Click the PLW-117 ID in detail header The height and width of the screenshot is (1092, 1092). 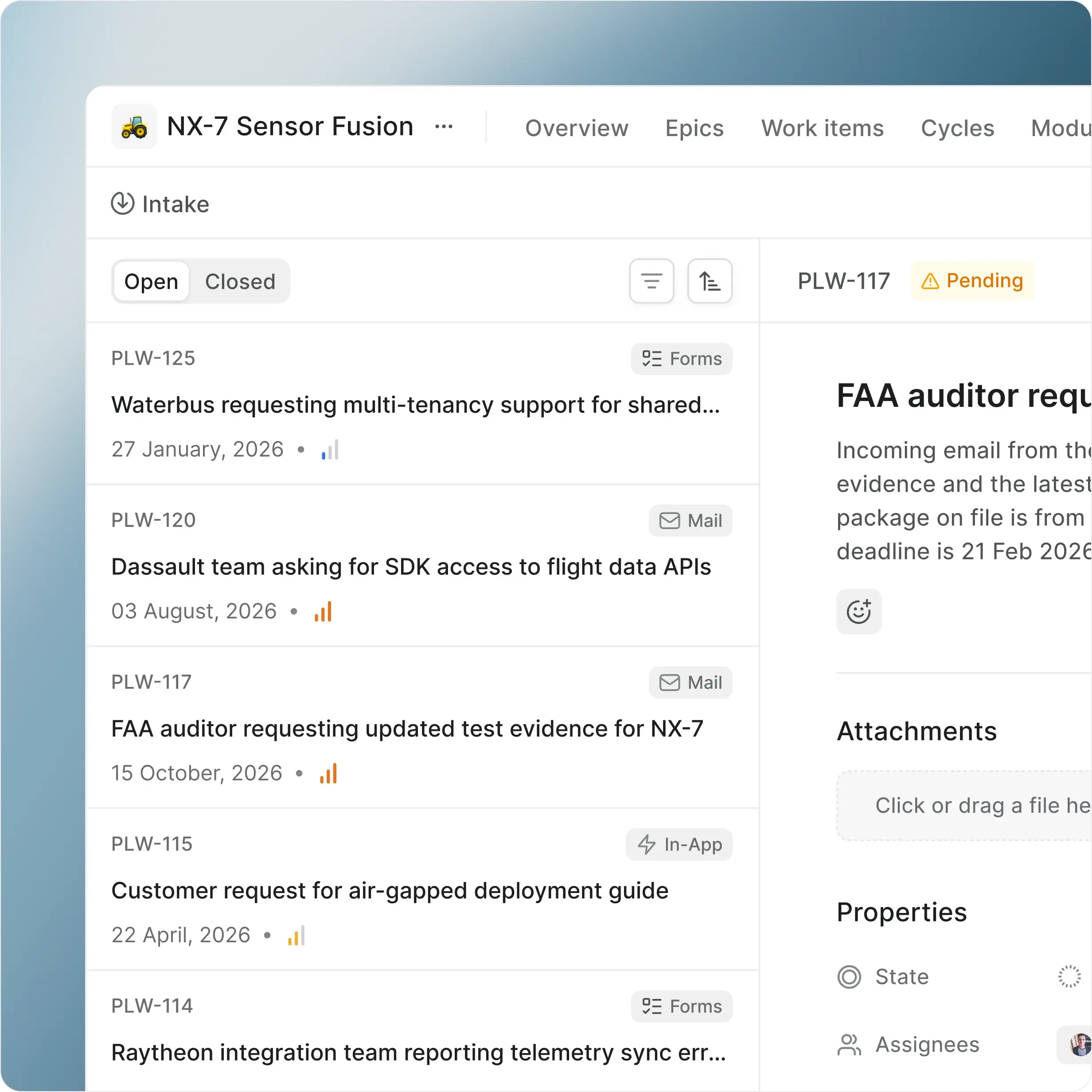[x=843, y=281]
